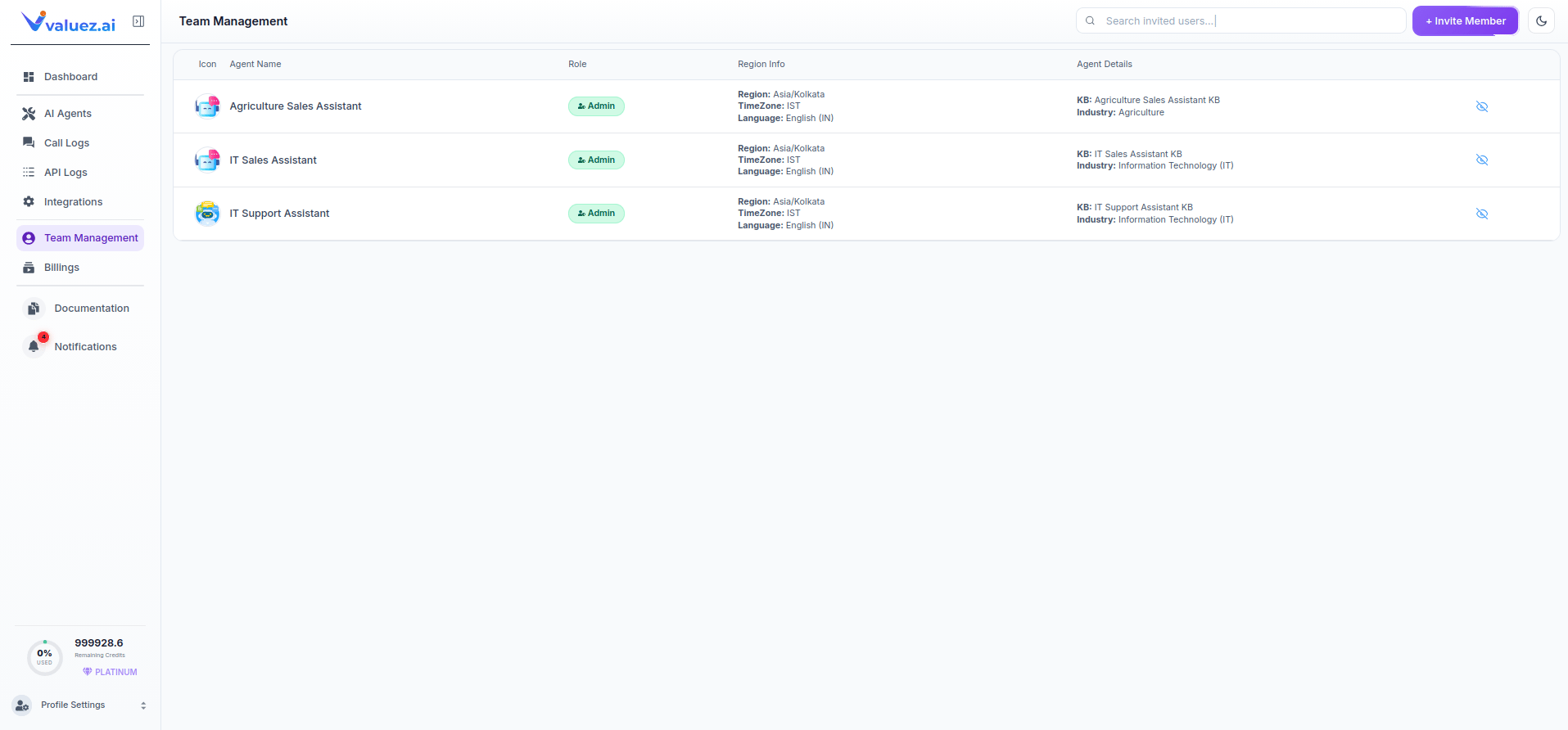This screenshot has width=1568, height=730.
Task: Click the Team Management person icon
Action: (29, 238)
